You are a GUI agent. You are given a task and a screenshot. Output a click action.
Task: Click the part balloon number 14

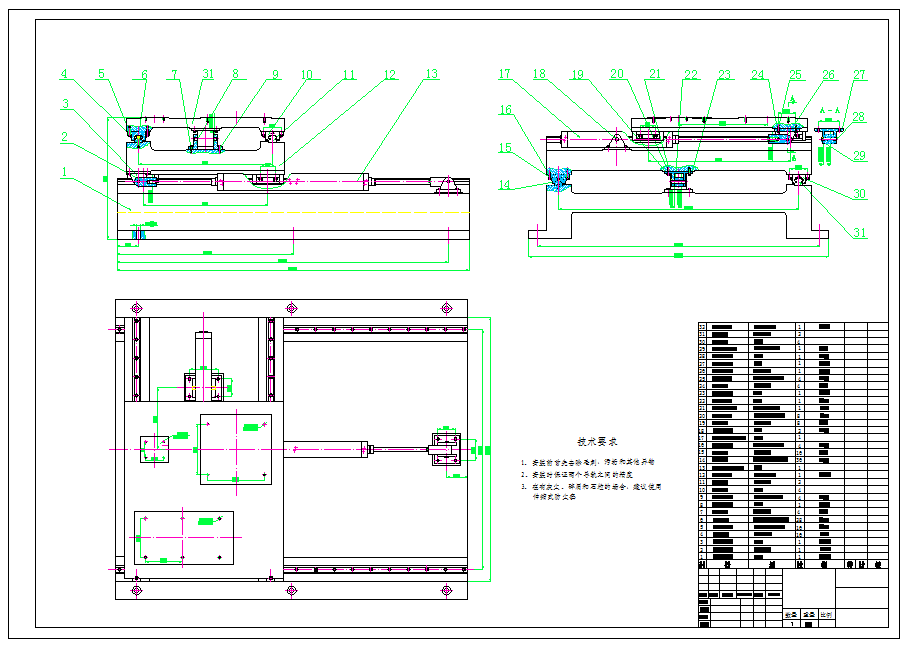click(504, 185)
